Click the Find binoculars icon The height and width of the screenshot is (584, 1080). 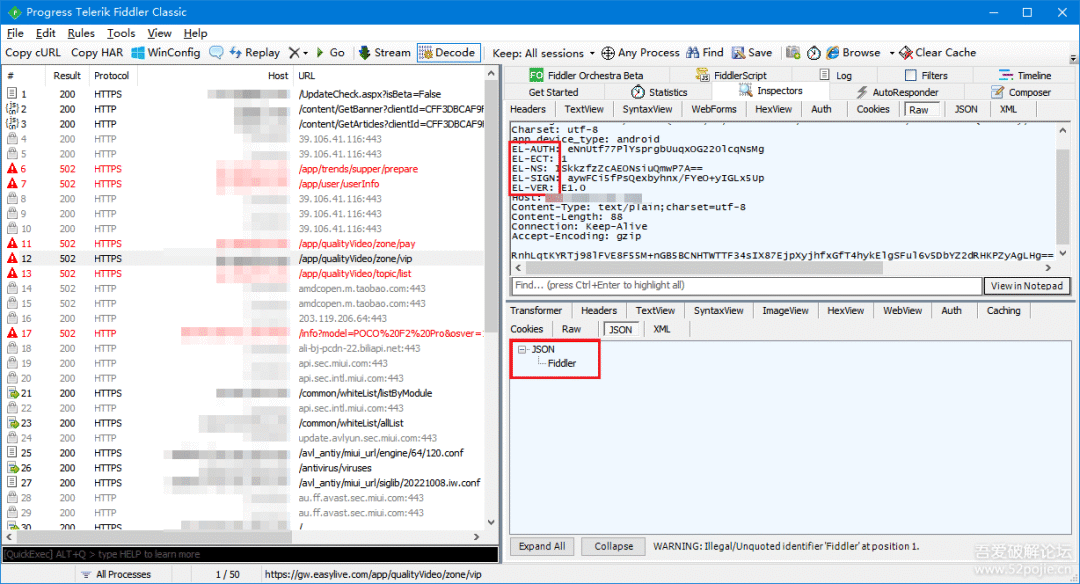[693, 52]
